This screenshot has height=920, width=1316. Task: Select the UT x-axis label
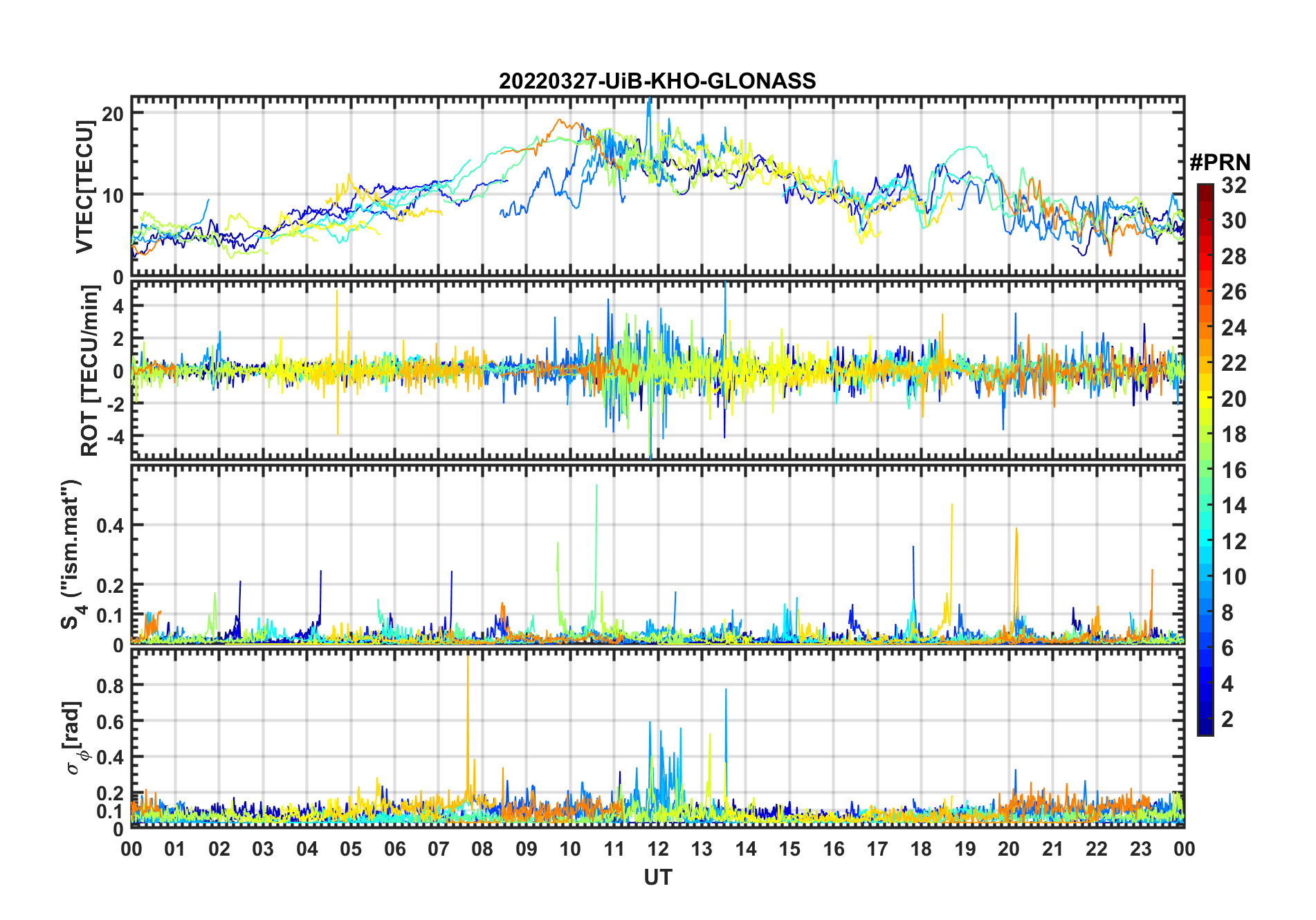click(x=657, y=877)
